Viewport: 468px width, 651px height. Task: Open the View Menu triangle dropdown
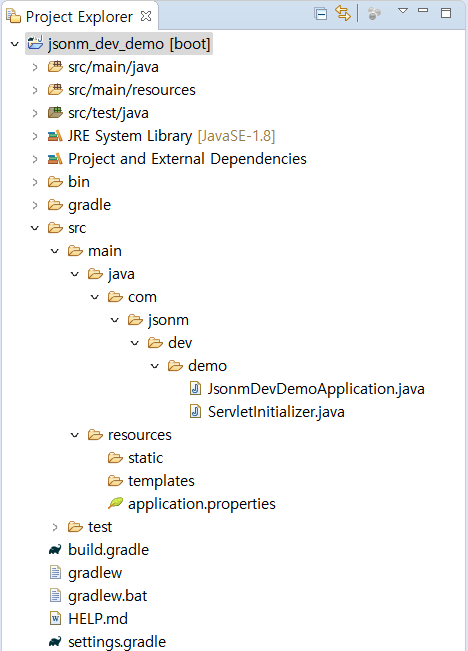point(403,10)
